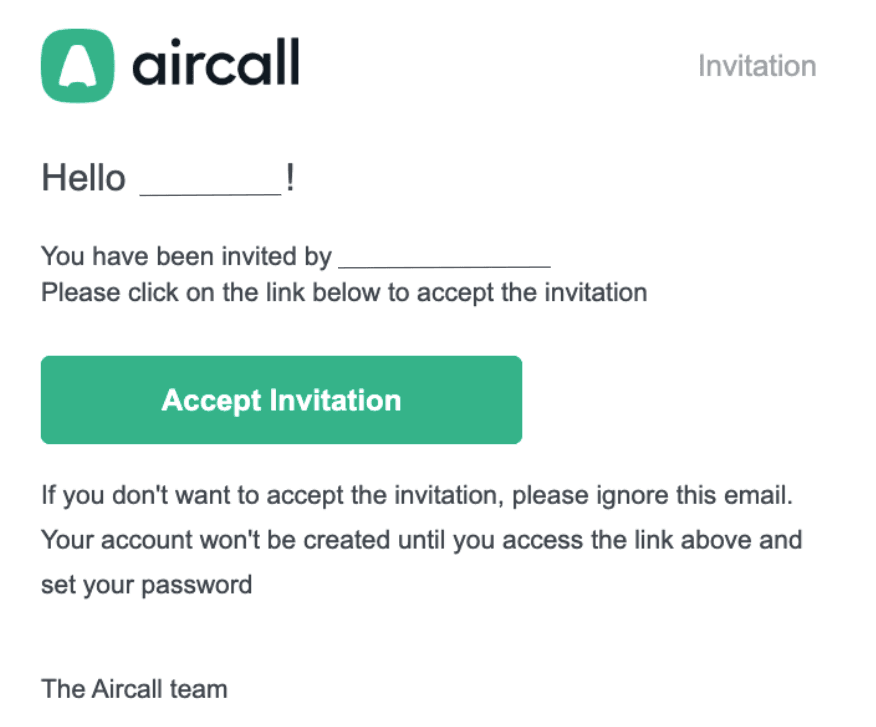876x727 pixels.
Task: Click the blank line after invited by
Action: coord(446,257)
